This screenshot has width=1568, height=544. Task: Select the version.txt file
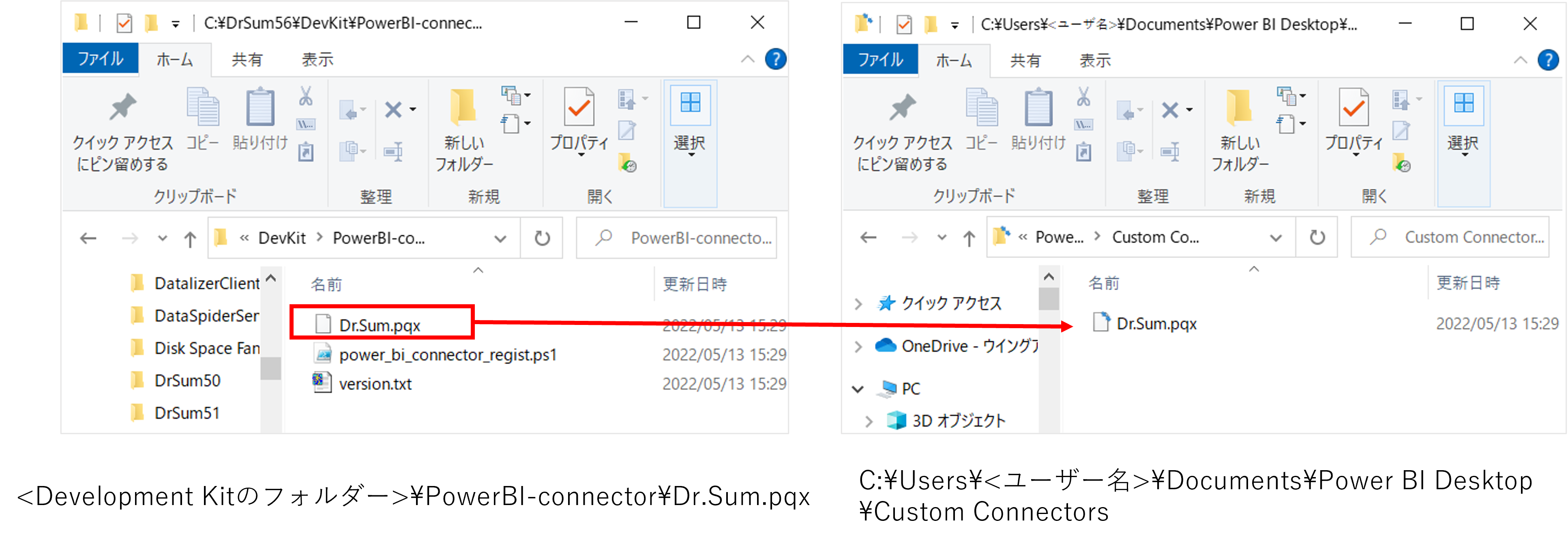[375, 383]
